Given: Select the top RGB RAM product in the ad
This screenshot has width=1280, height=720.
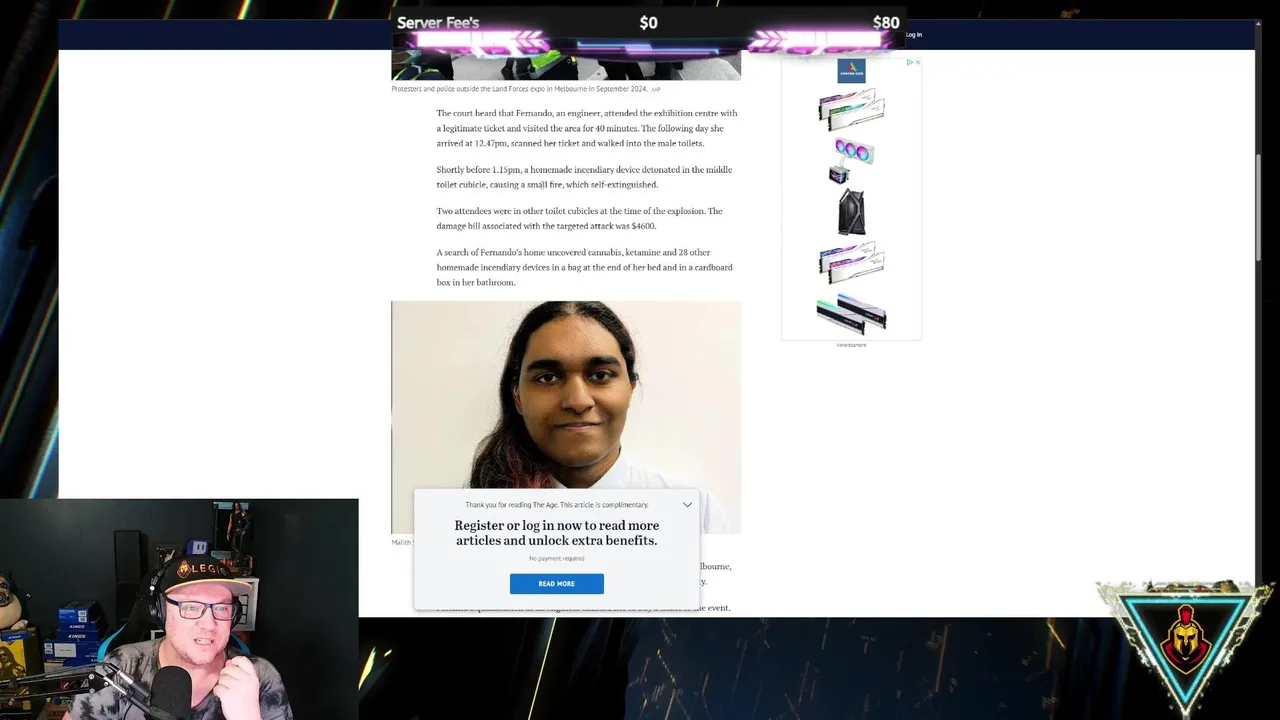Looking at the screenshot, I should pos(851,109).
